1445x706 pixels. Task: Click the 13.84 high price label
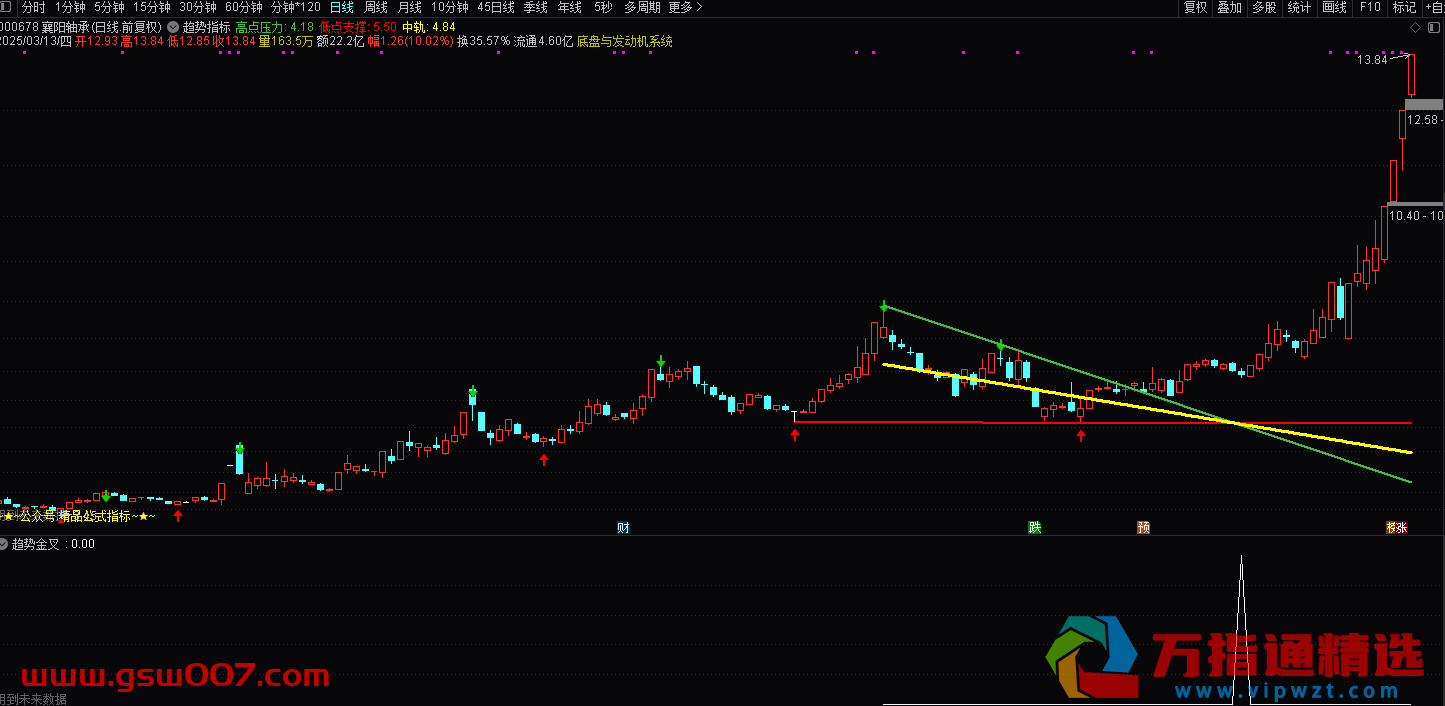[1372, 60]
